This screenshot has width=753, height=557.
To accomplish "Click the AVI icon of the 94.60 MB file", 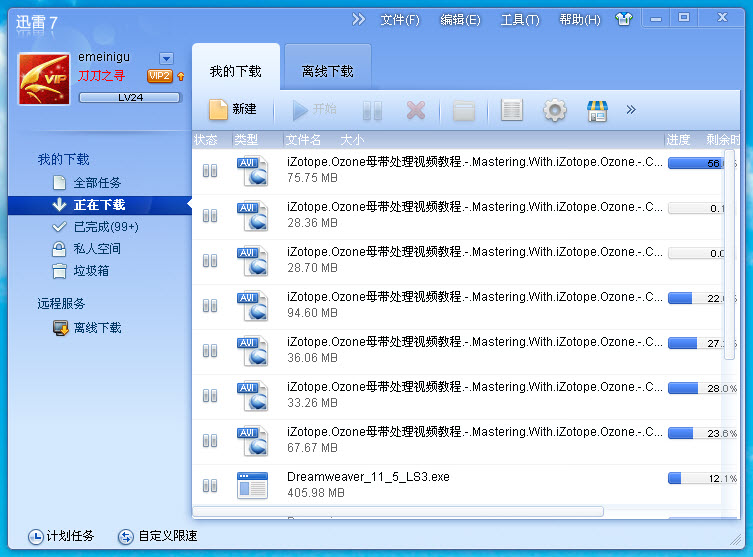I will coord(253,306).
